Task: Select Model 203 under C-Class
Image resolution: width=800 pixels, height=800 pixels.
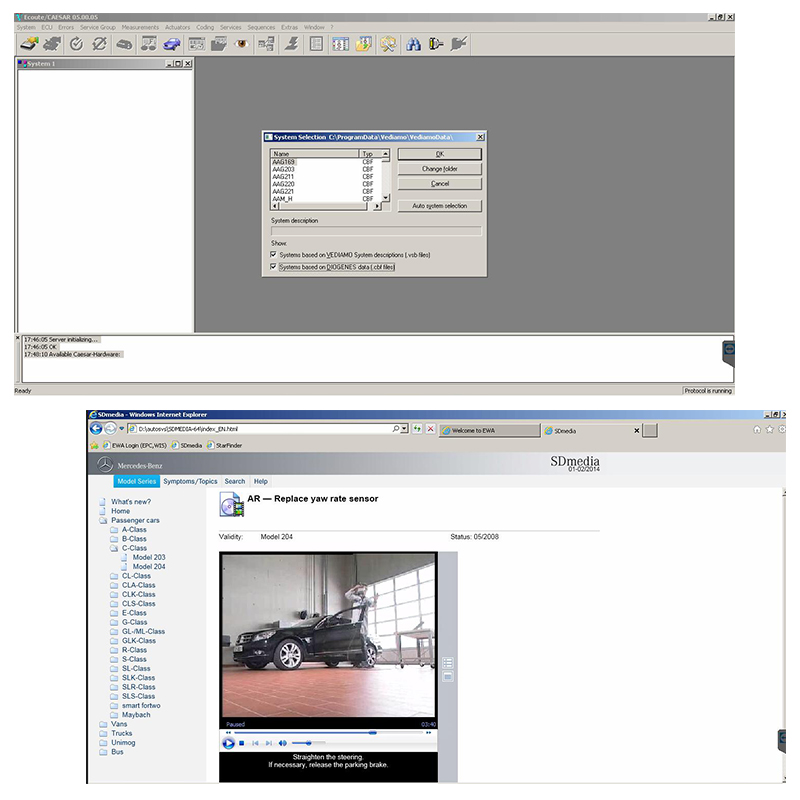Action: [149, 557]
